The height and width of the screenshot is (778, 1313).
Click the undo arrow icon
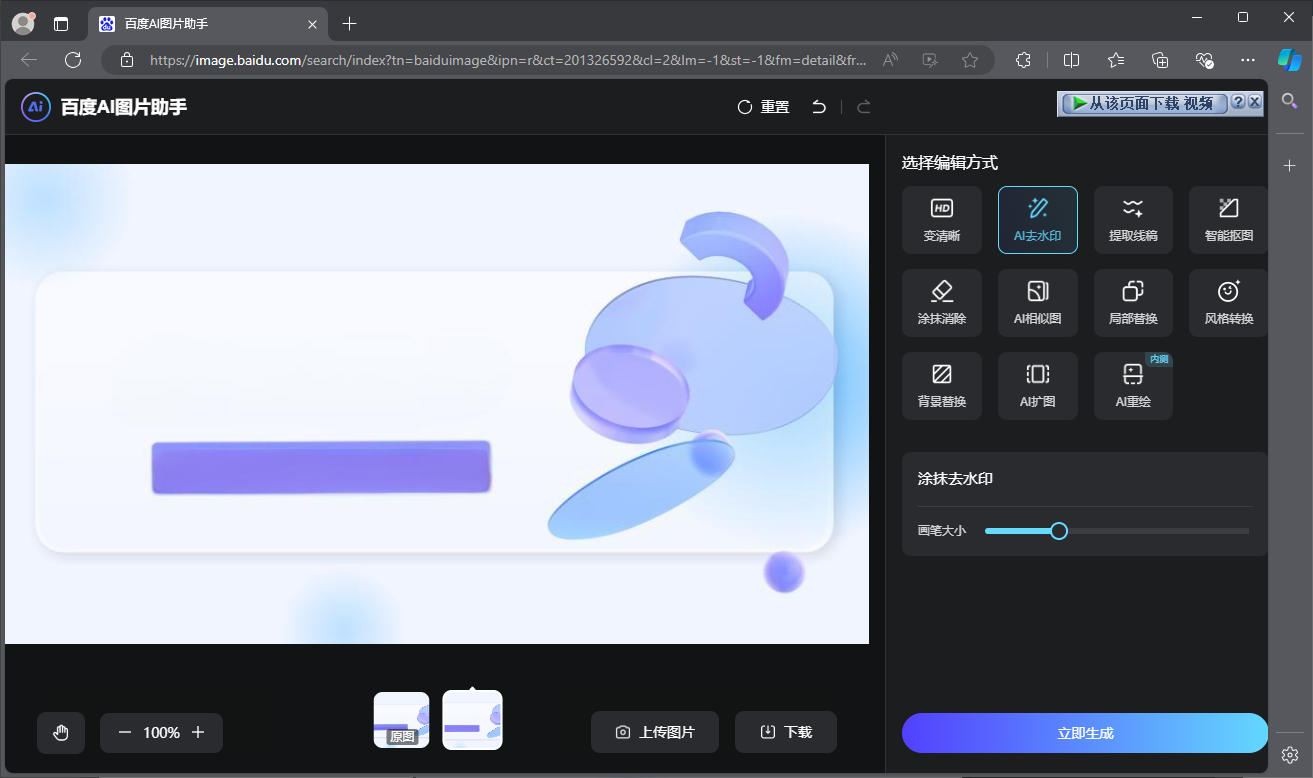click(819, 107)
